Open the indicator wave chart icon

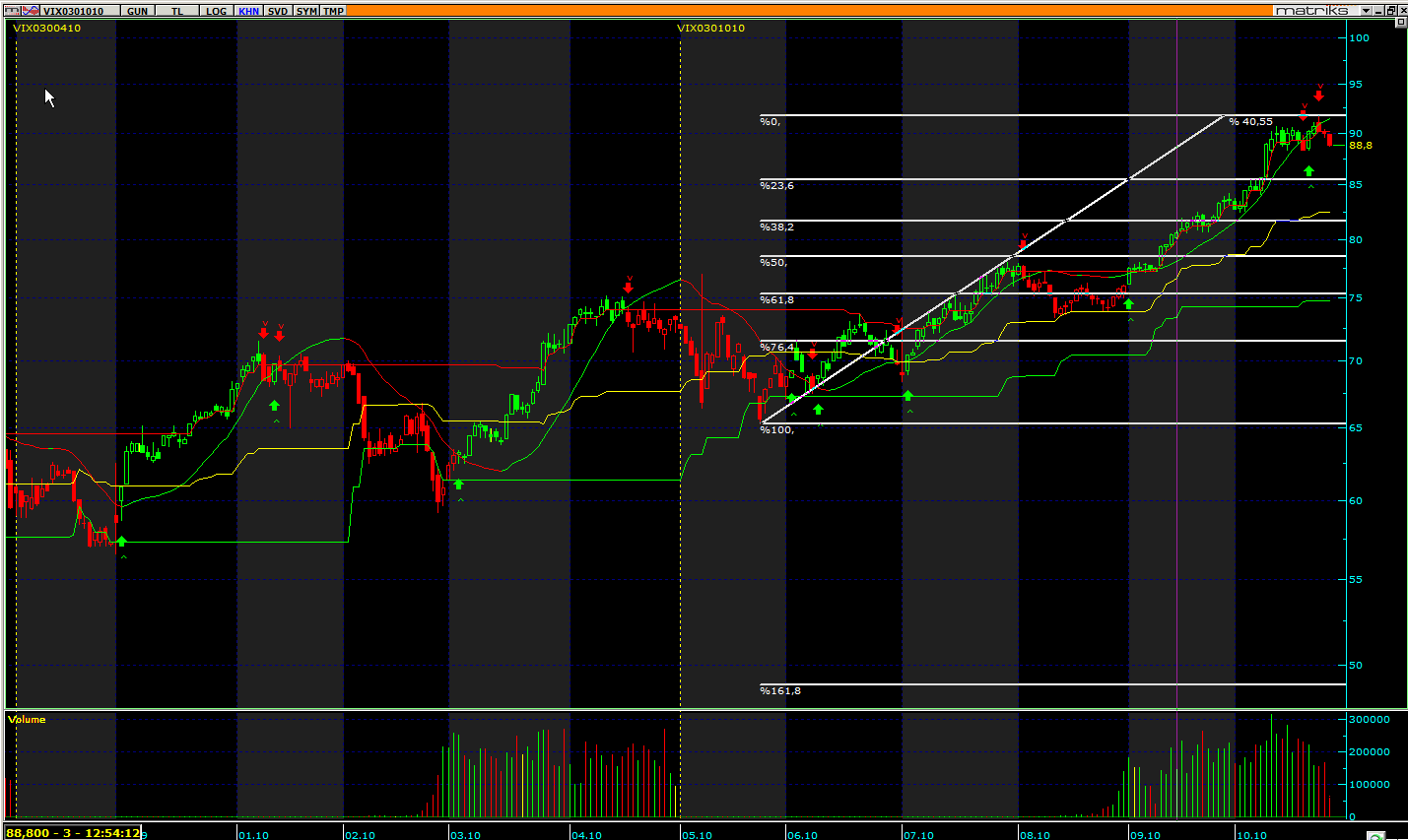tap(31, 11)
